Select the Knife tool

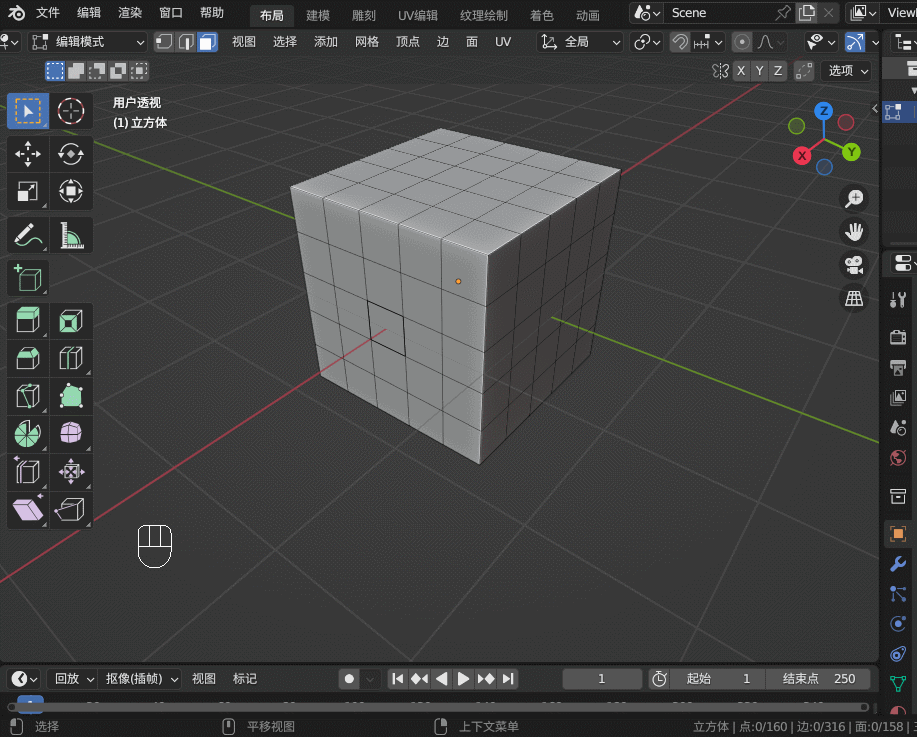tap(27, 396)
